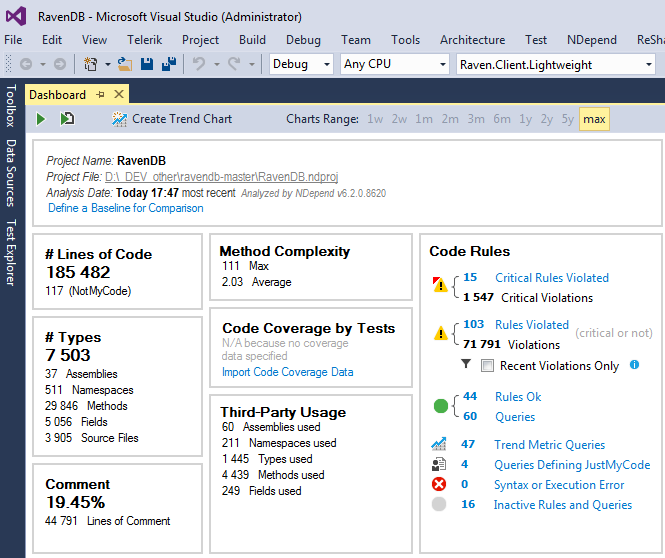Click the Navigate Forward arrow icon
This screenshot has width=665, height=558.
click(60, 64)
